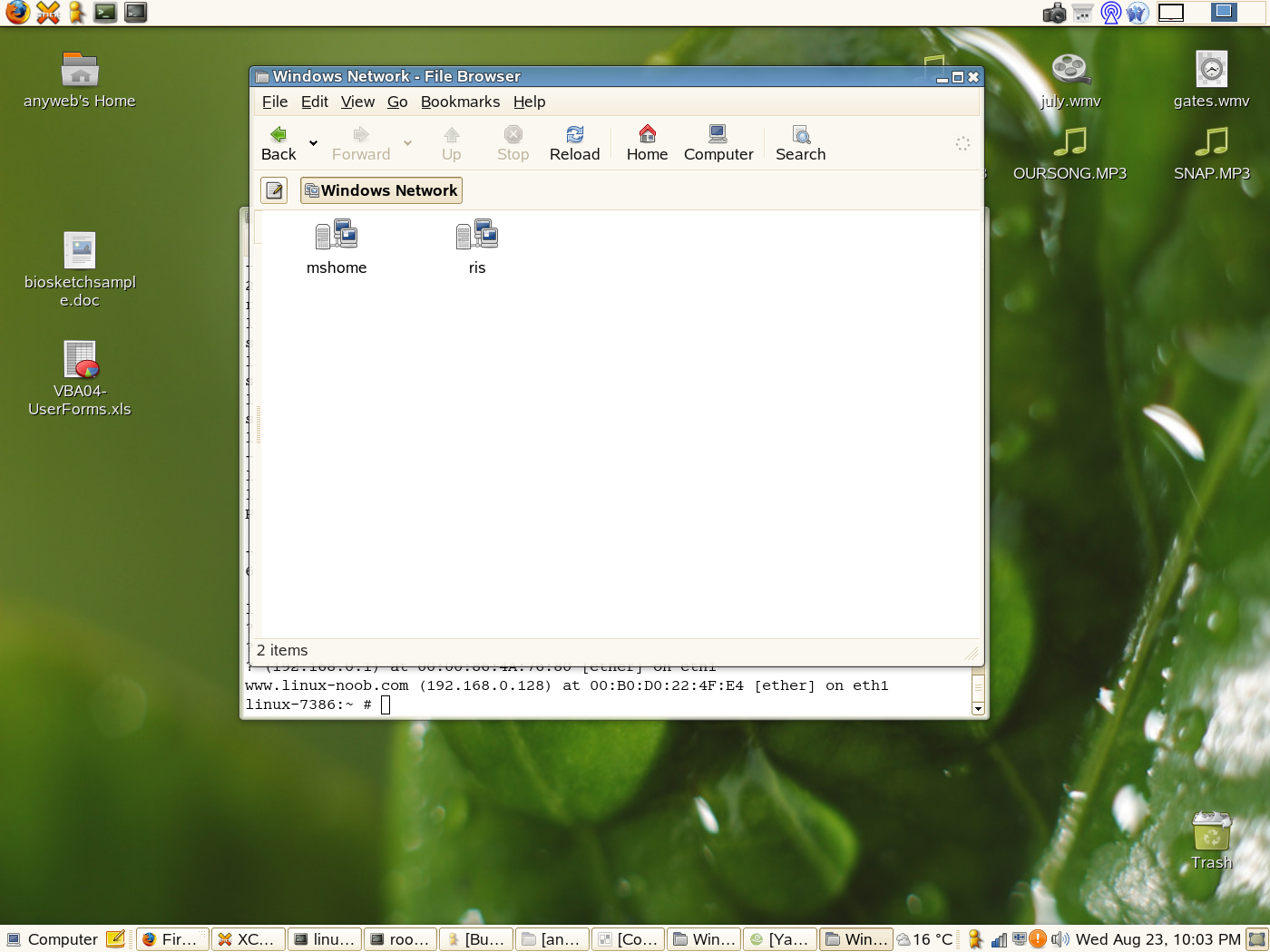
Task: Switch to the [Ya… taskbar entry
Action: (780, 939)
